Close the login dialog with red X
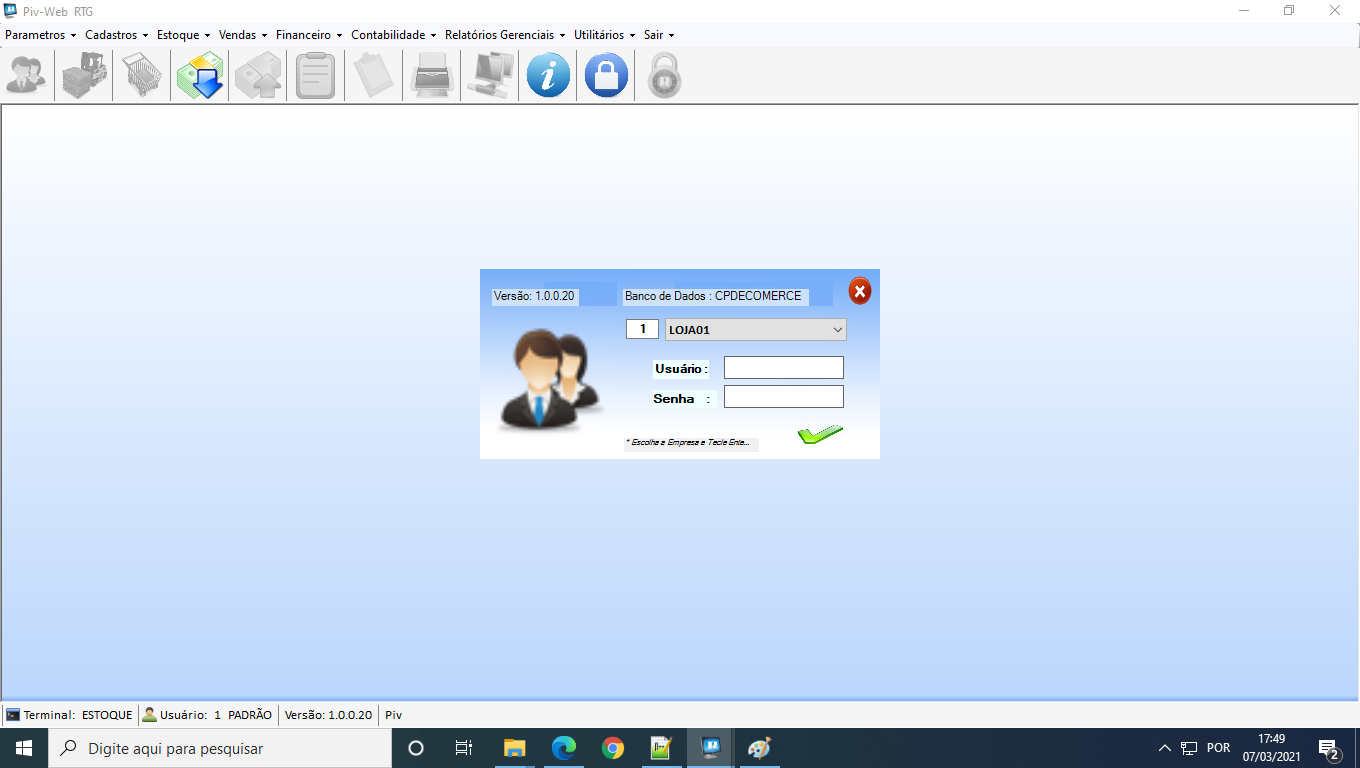Screen dimensions: 1360x768 (860, 291)
